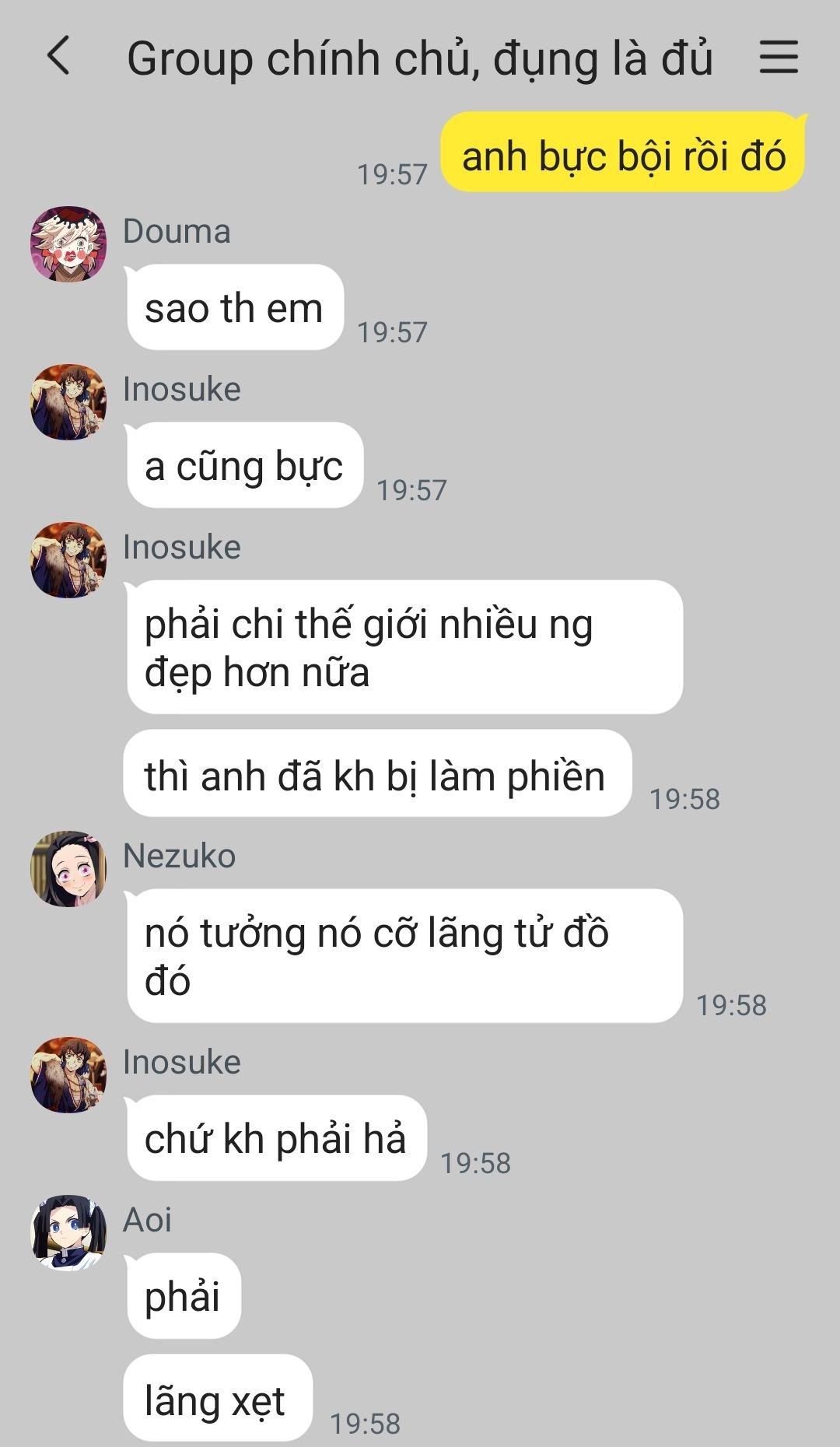
Task: Tap Douma's profile avatar
Action: click(x=68, y=244)
